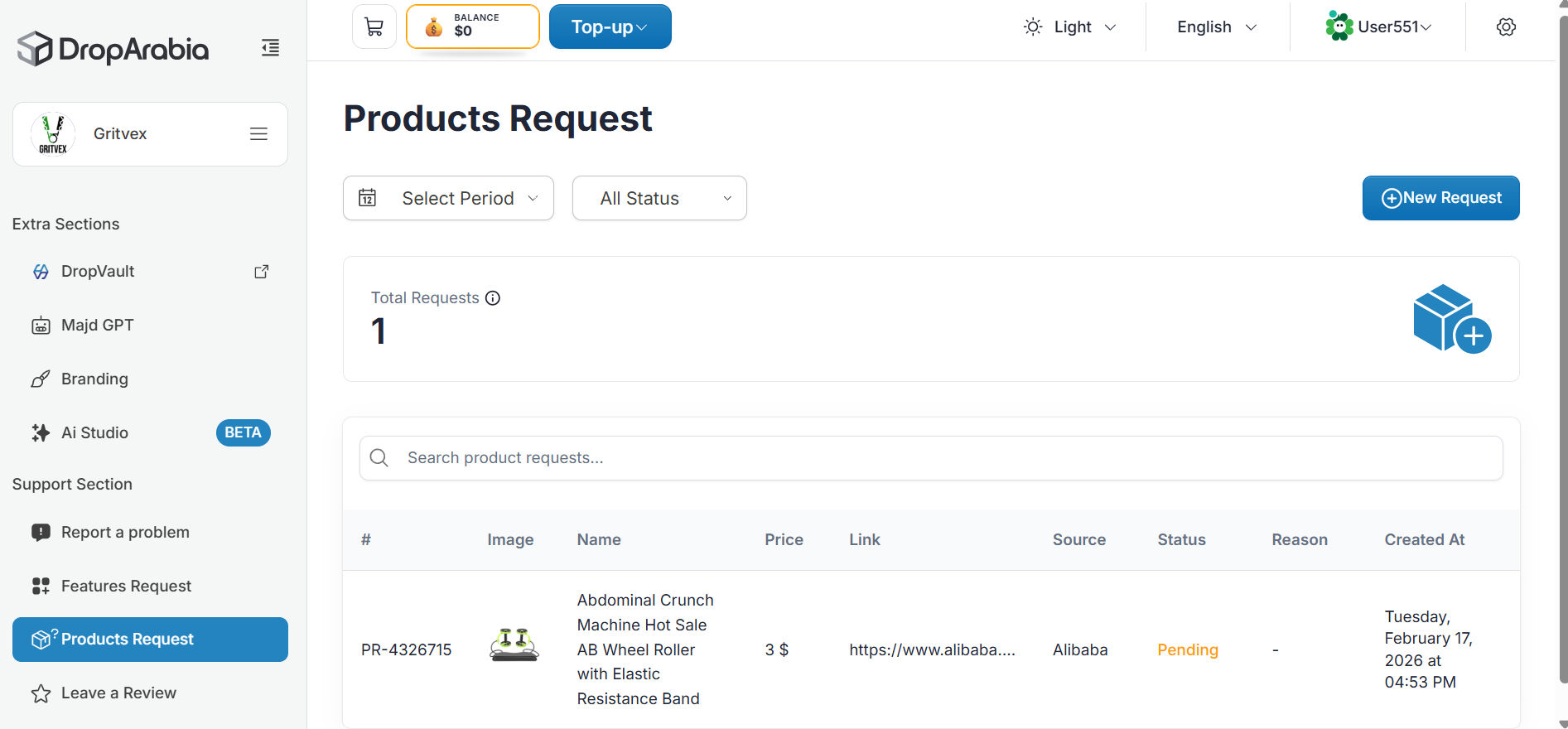The image size is (1568, 729).
Task: Open Leave a Review
Action: click(x=150, y=693)
